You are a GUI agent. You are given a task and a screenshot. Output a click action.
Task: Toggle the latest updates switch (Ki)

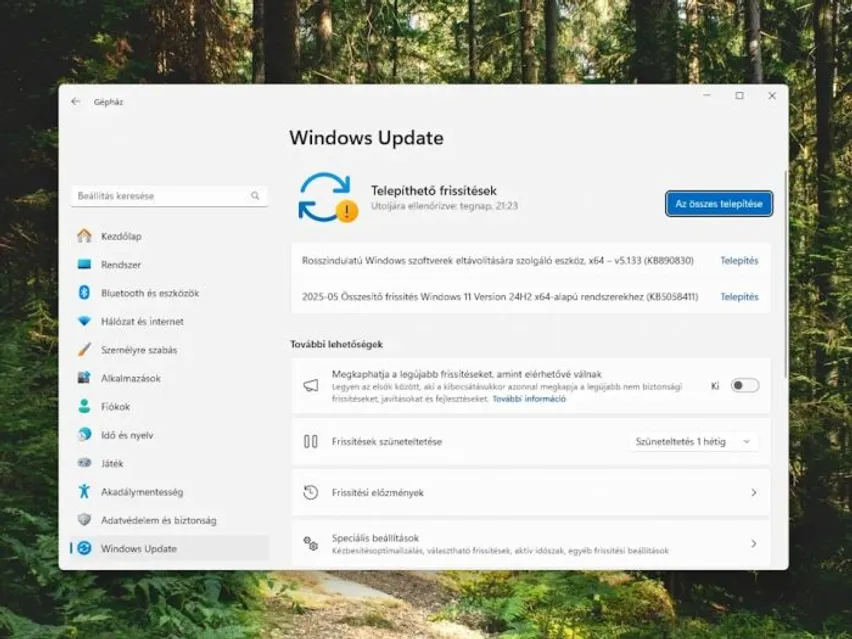tap(744, 386)
